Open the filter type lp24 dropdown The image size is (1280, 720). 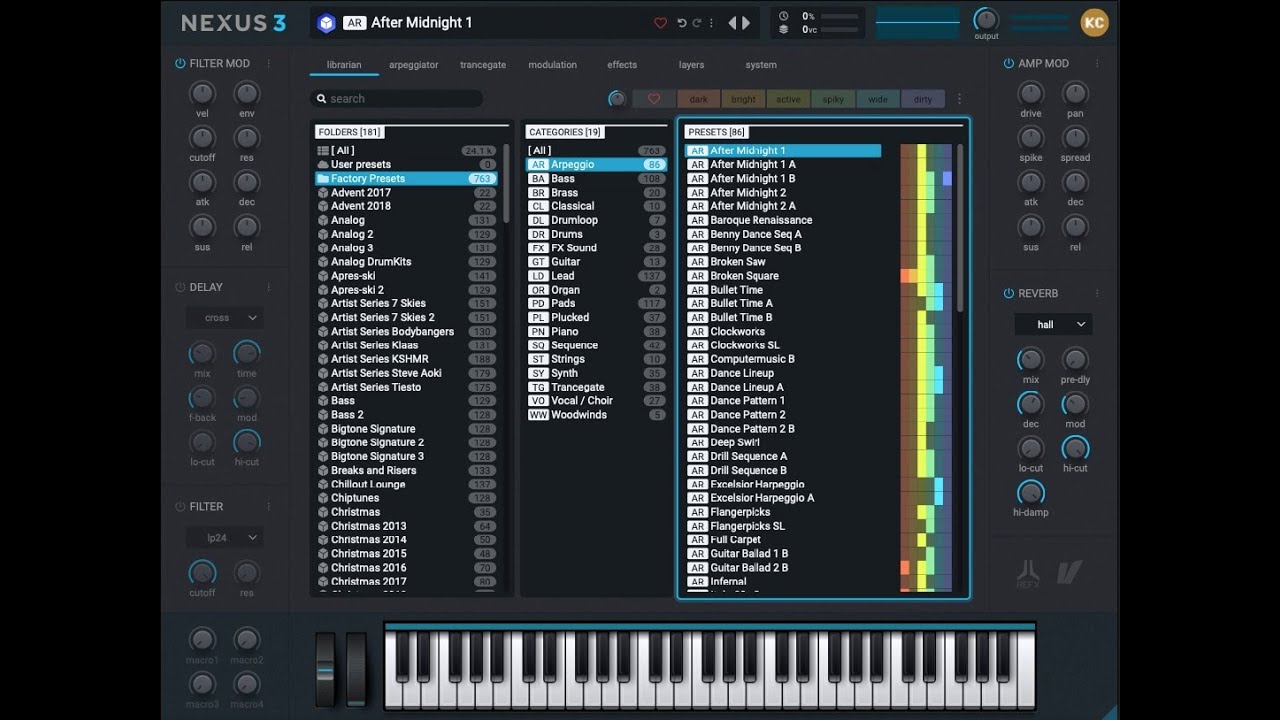(225, 538)
